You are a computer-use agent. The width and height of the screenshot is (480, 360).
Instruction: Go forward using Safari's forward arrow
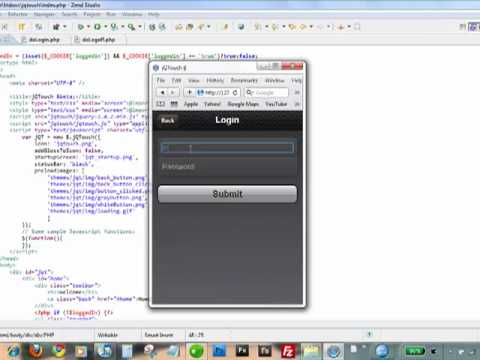pyautogui.click(x=173, y=92)
